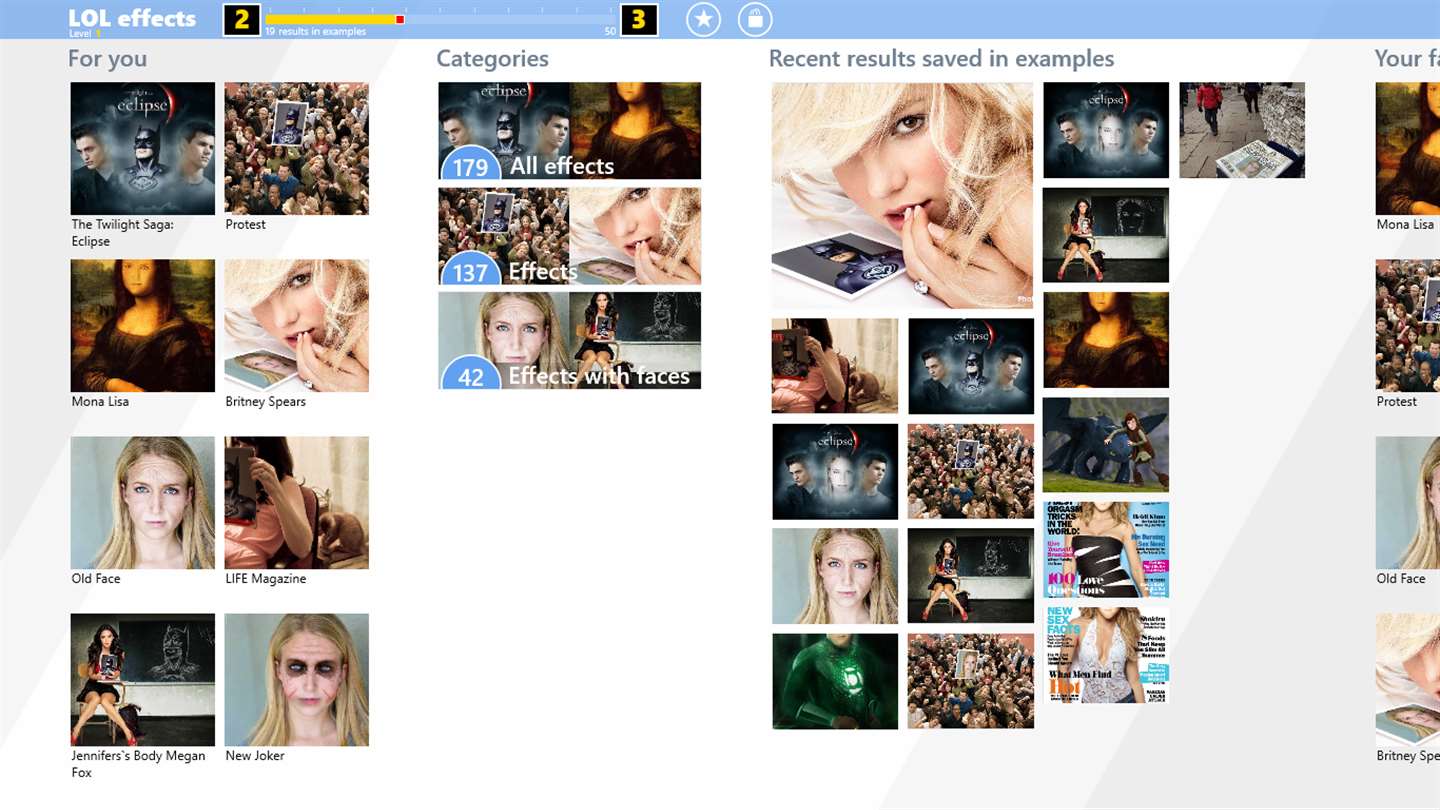Open the large Britney Spears recent result

[x=902, y=195]
